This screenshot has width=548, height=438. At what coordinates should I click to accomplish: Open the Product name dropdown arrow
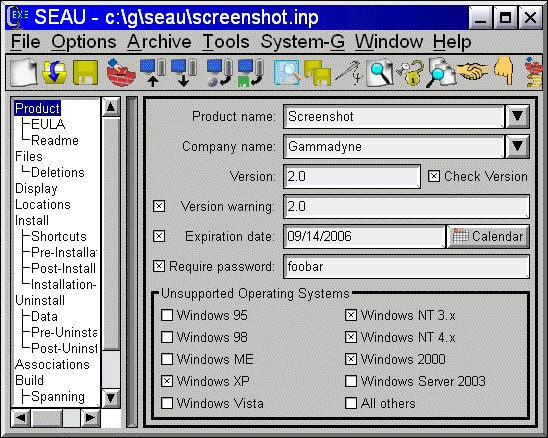pyautogui.click(x=517, y=116)
